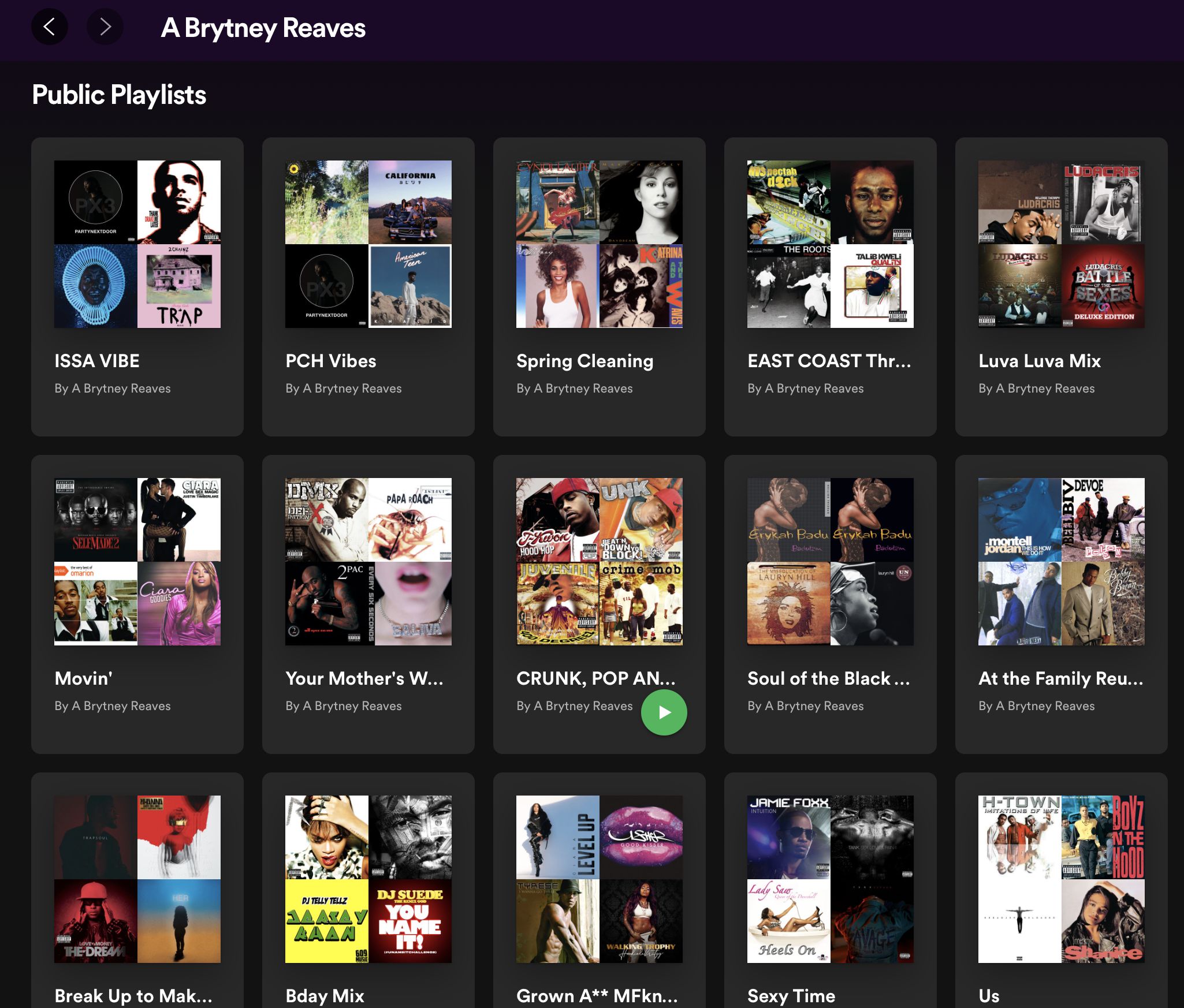Click the Your Mother's W... title
Image resolution: width=1184 pixels, height=1008 pixels.
point(364,678)
